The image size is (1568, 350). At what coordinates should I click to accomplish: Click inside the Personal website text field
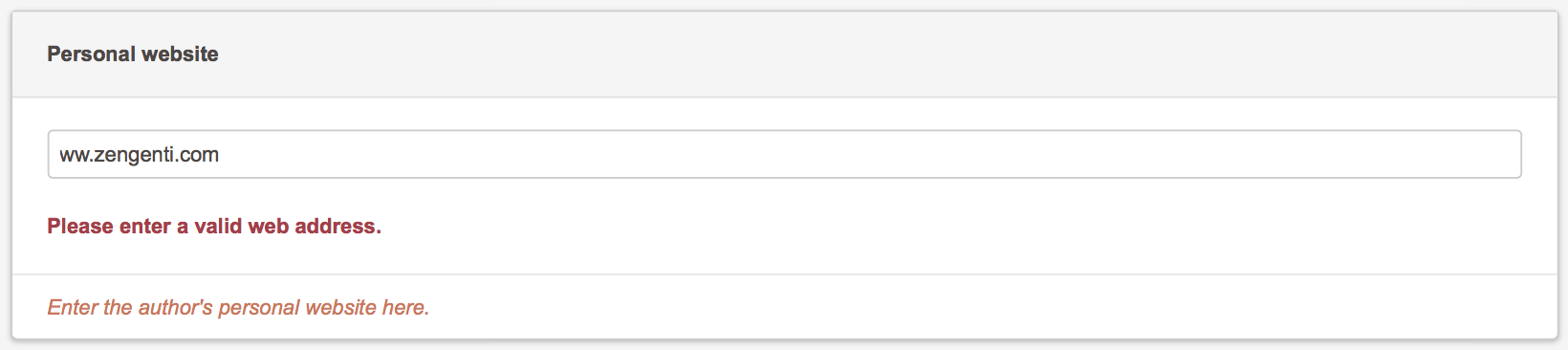point(784,154)
